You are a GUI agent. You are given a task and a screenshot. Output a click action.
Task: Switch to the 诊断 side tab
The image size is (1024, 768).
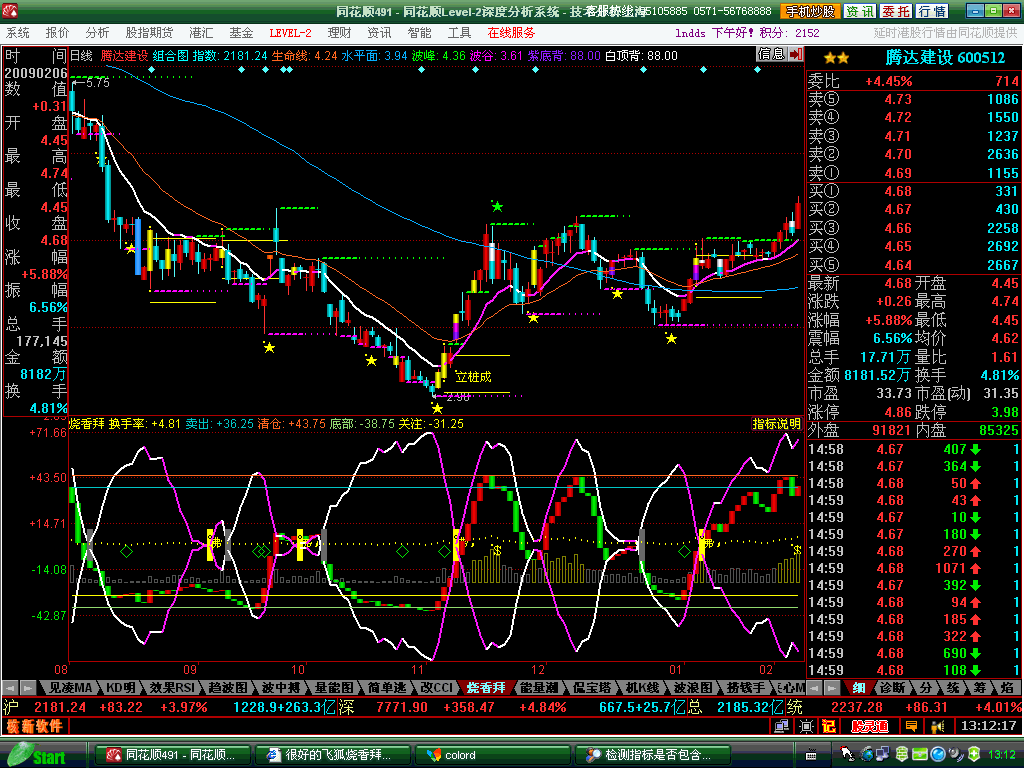(892, 688)
